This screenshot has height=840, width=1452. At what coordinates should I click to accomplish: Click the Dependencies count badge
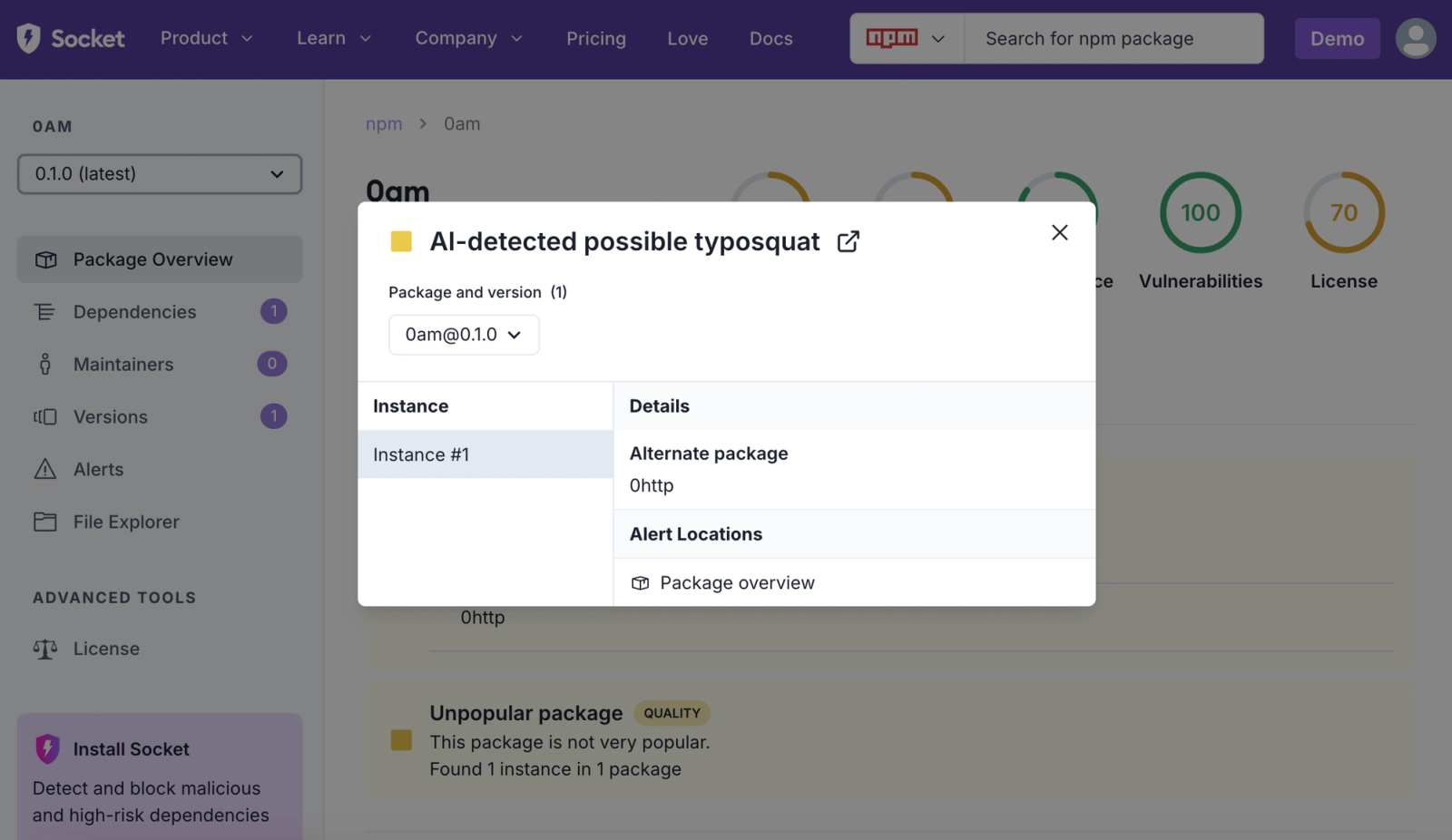pyautogui.click(x=273, y=311)
